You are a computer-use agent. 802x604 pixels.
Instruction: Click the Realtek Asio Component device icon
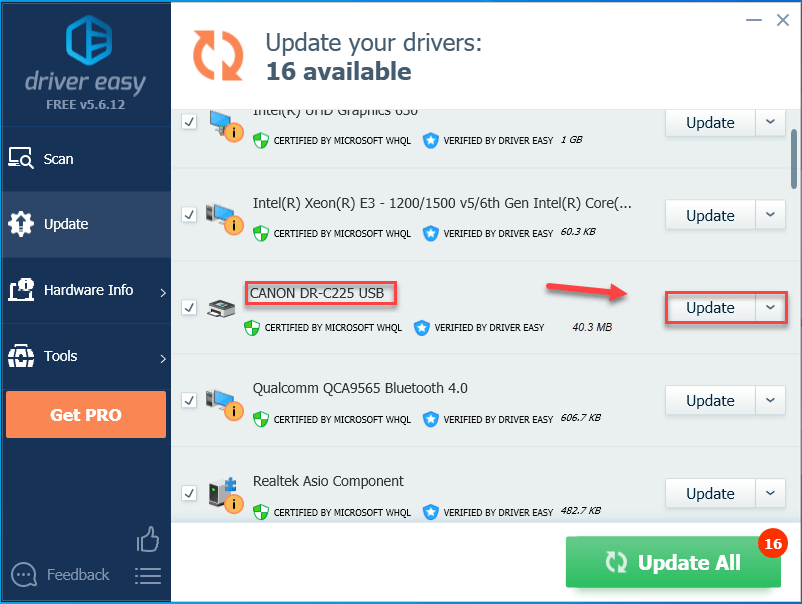point(225,495)
